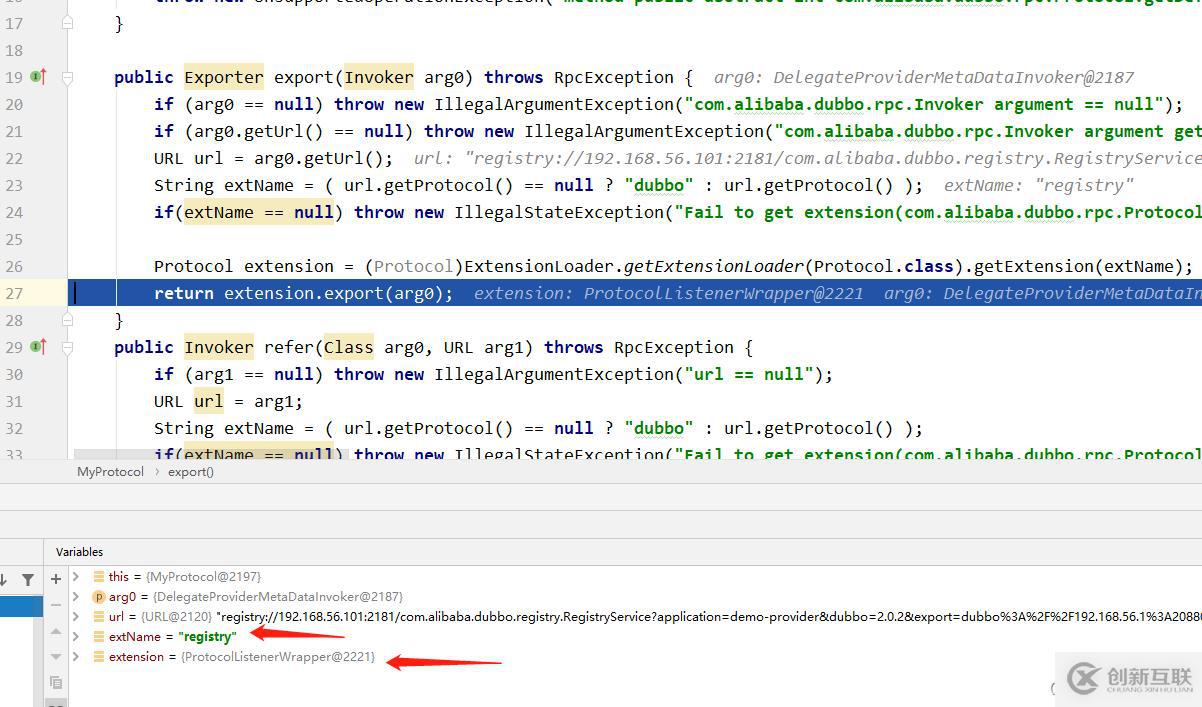This screenshot has width=1202, height=707.
Task: Click the New Watch plus icon
Action: pos(56,578)
